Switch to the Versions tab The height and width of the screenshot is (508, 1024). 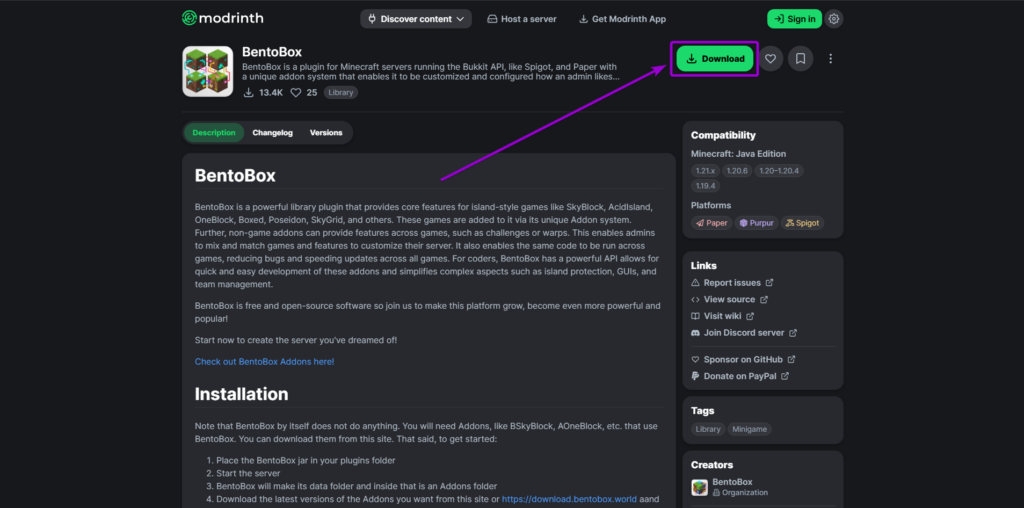[x=326, y=133]
